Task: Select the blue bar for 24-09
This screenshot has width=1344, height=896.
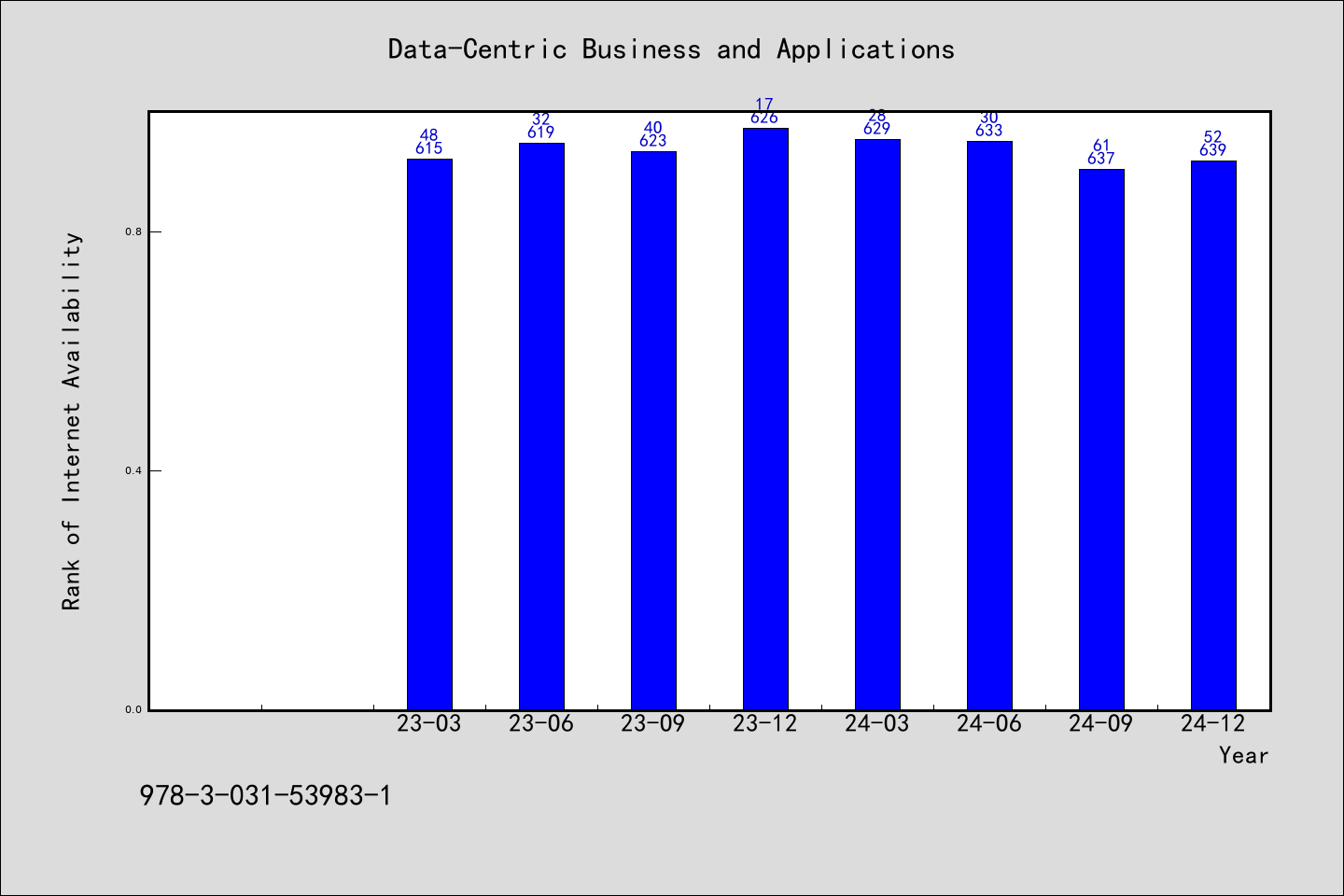Action: coord(1101,440)
